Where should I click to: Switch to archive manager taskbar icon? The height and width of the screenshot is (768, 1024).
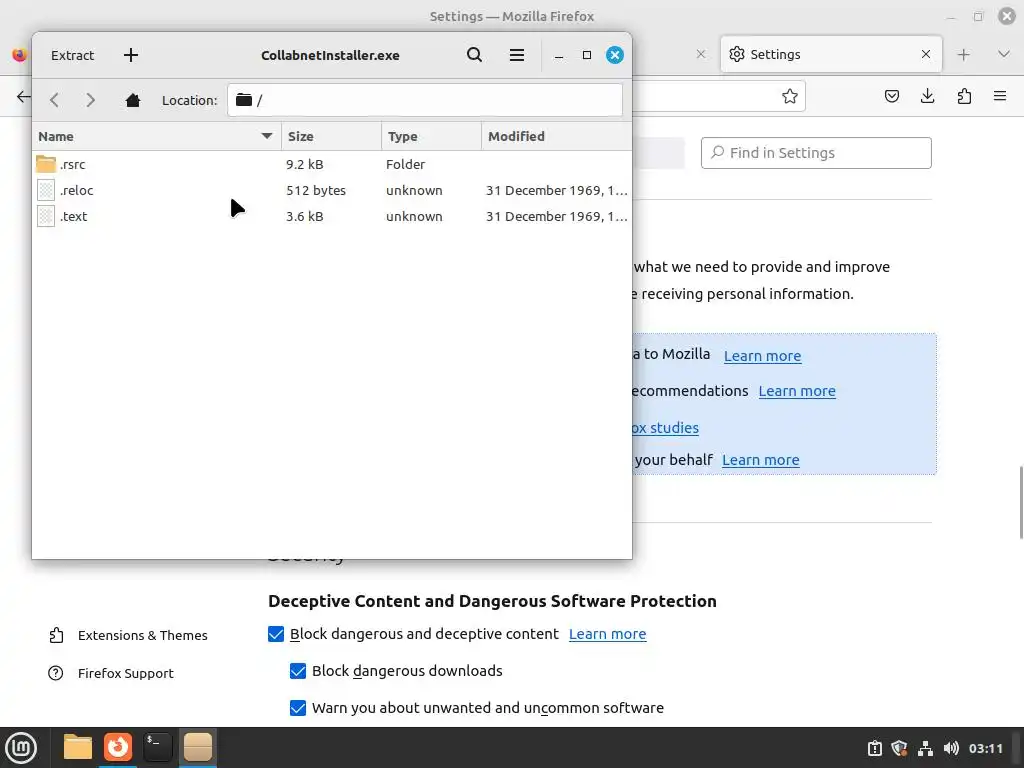tap(197, 747)
